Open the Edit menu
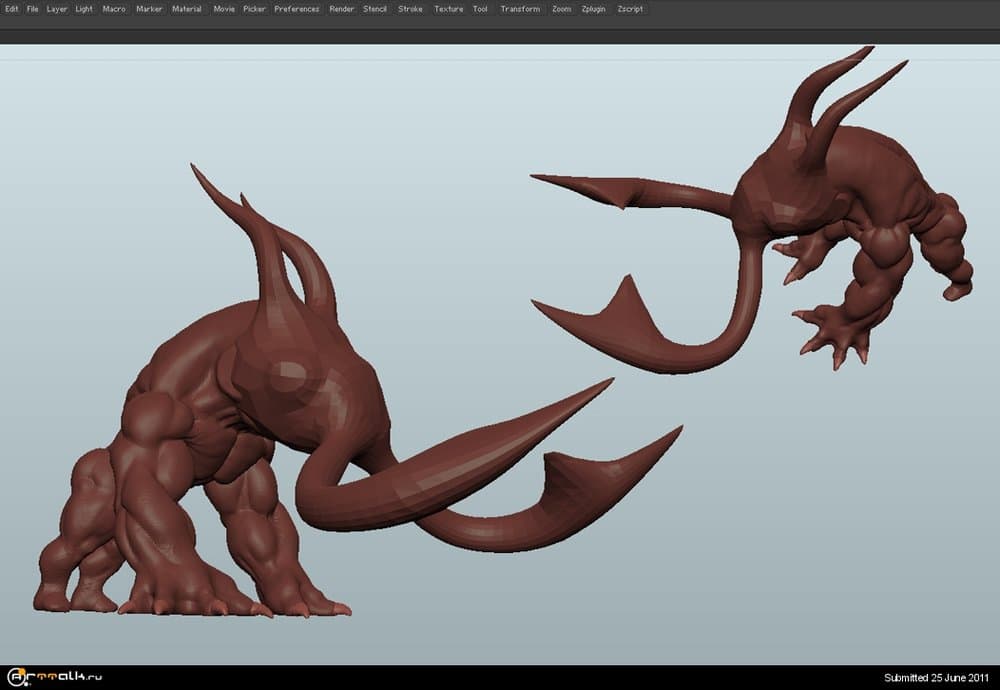The image size is (1000, 690). point(12,9)
